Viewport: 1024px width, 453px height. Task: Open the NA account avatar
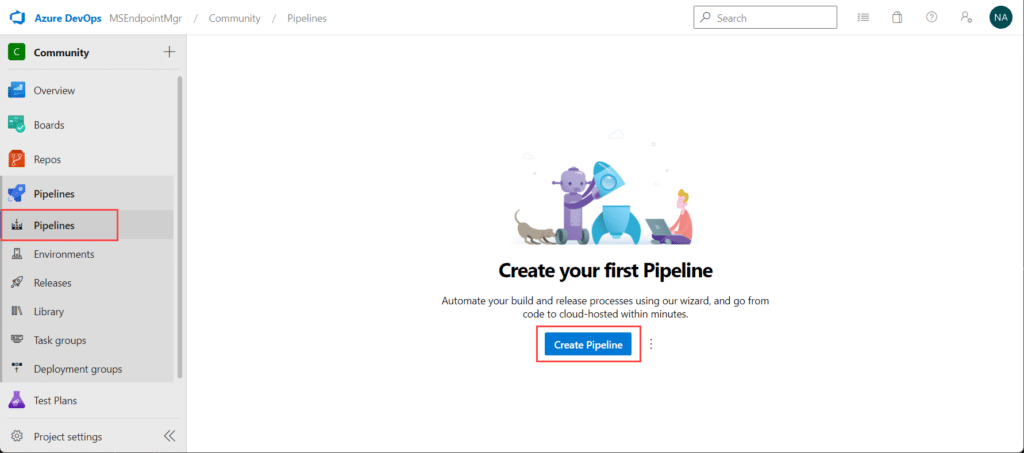(1000, 18)
